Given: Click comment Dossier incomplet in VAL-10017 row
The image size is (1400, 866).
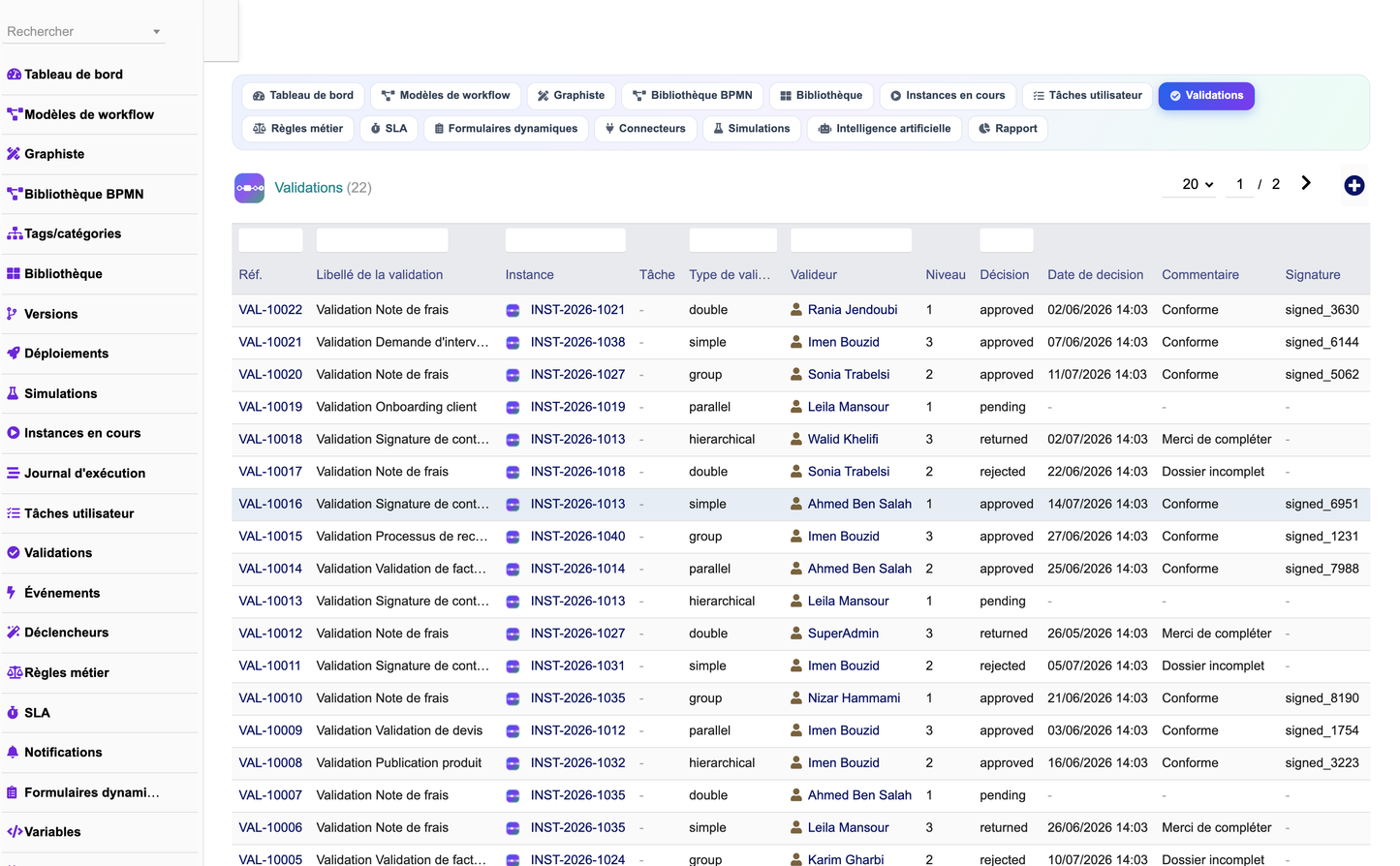Looking at the screenshot, I should (x=1213, y=472).
